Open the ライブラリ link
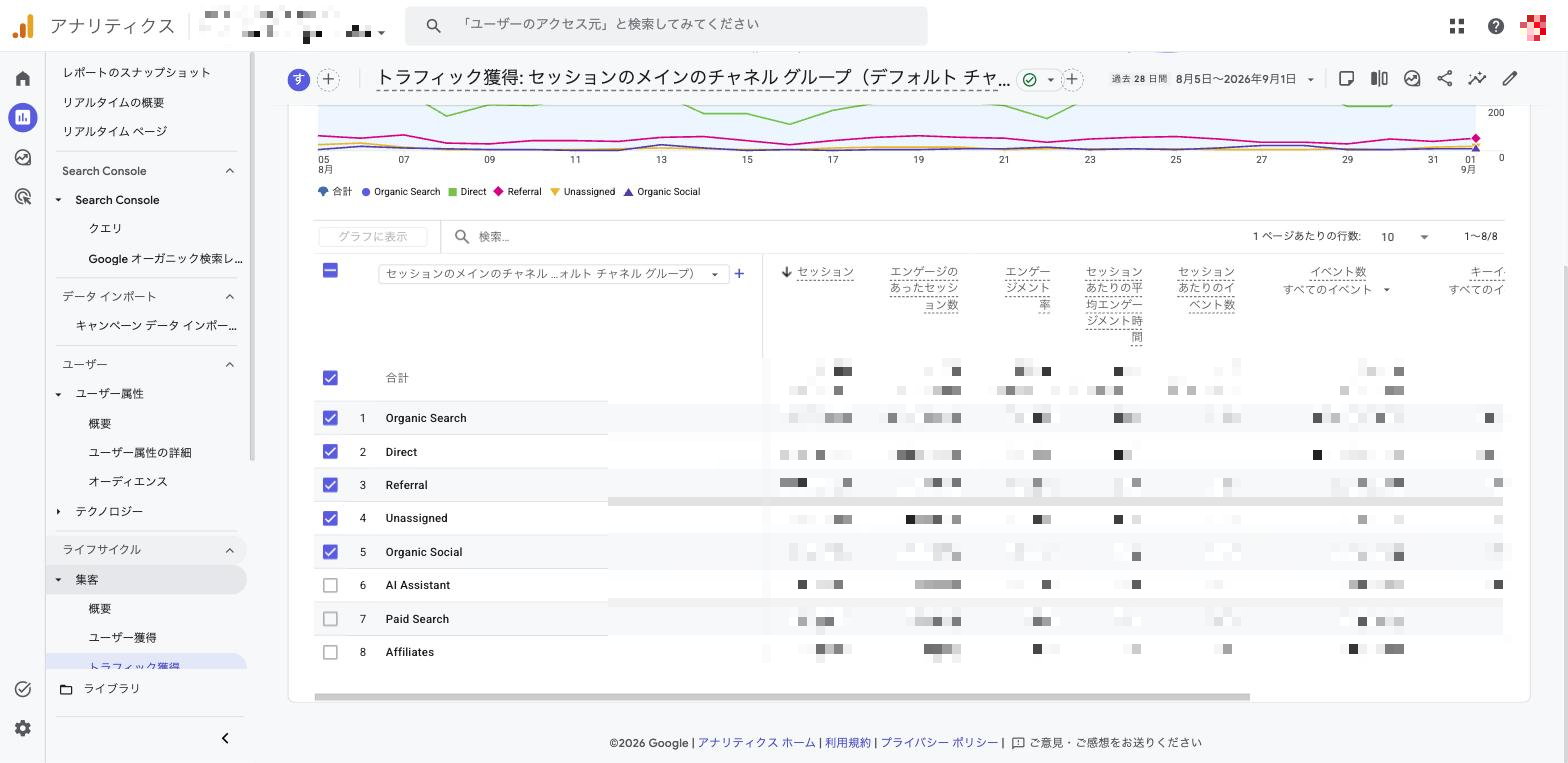1568x763 pixels. point(111,689)
